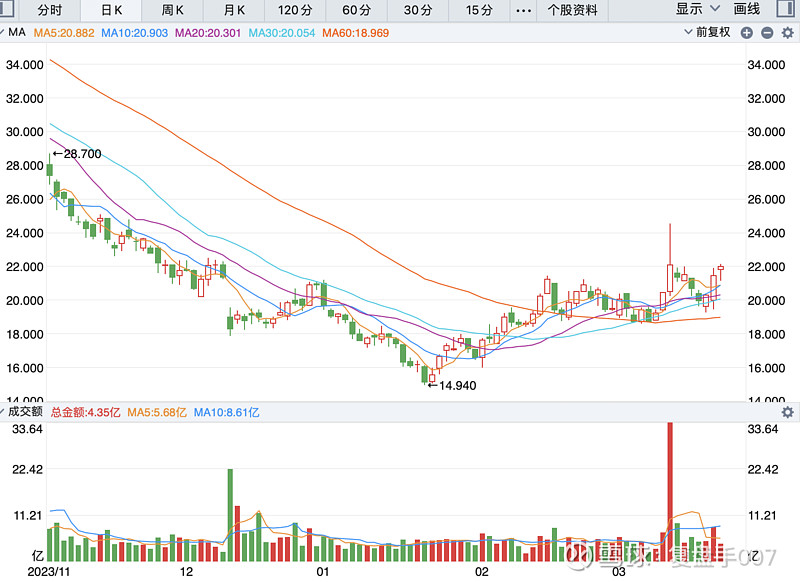Switch to the 60分 timeframe
The image size is (800, 582).
[357, 10]
